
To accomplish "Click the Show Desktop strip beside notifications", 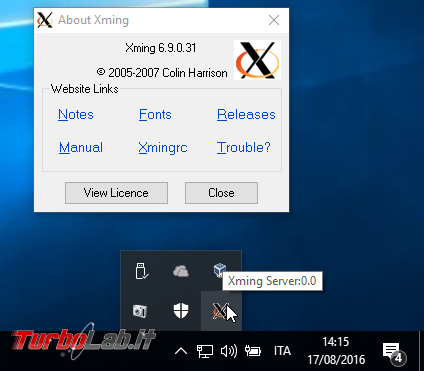I will pos(421,351).
